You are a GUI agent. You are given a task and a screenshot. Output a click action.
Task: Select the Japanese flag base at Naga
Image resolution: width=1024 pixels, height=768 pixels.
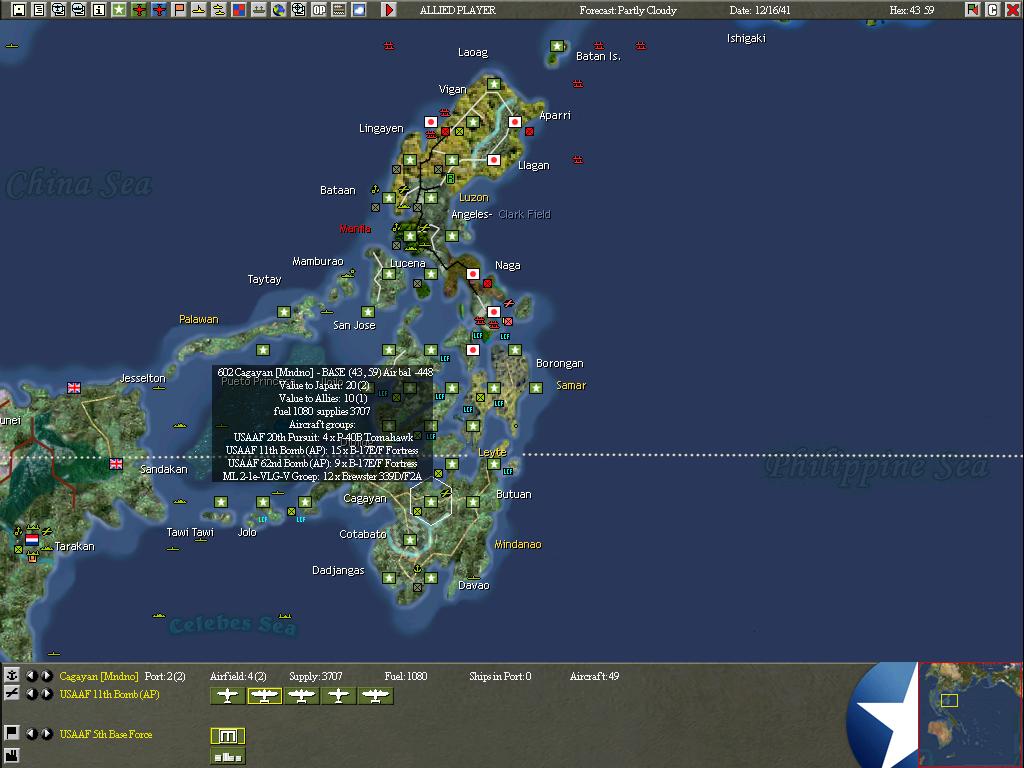(x=473, y=274)
